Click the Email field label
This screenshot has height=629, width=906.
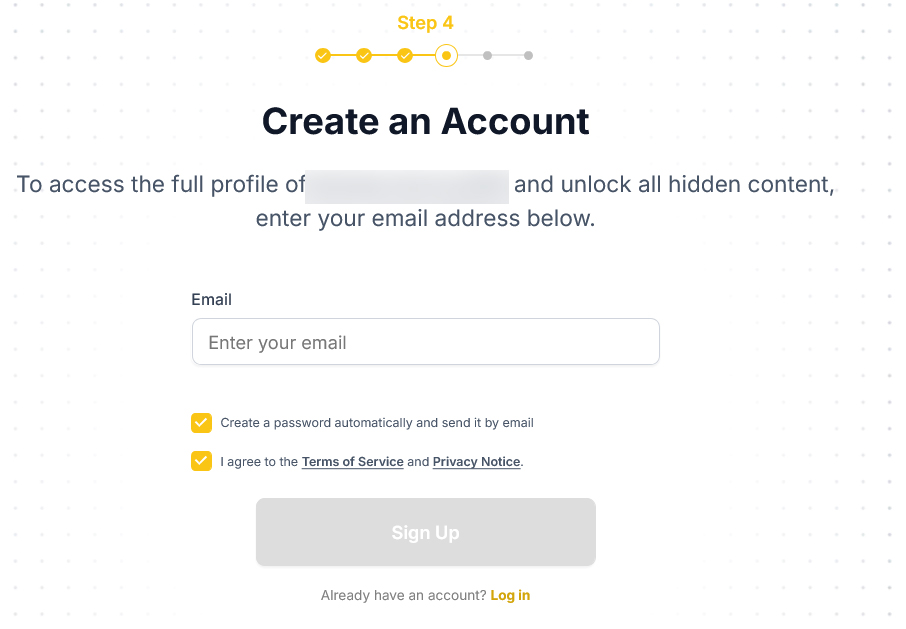211,299
